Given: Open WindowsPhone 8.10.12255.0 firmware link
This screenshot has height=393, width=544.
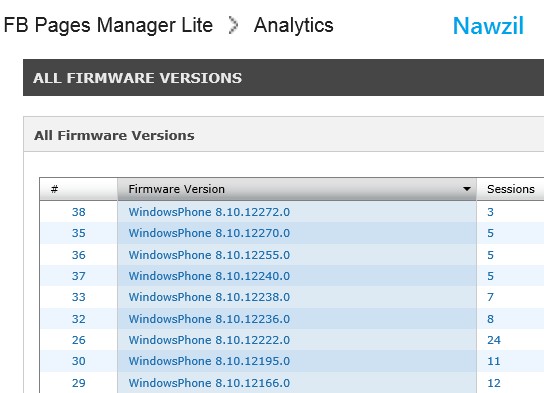Looking at the screenshot, I should coord(209,255).
